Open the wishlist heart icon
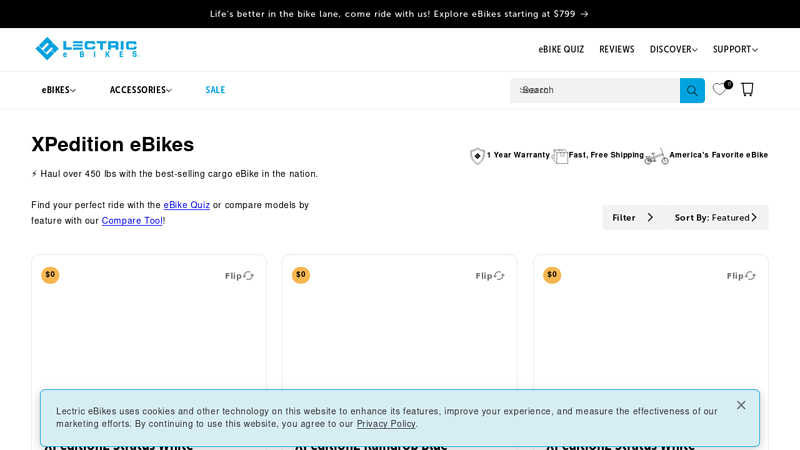 (720, 89)
